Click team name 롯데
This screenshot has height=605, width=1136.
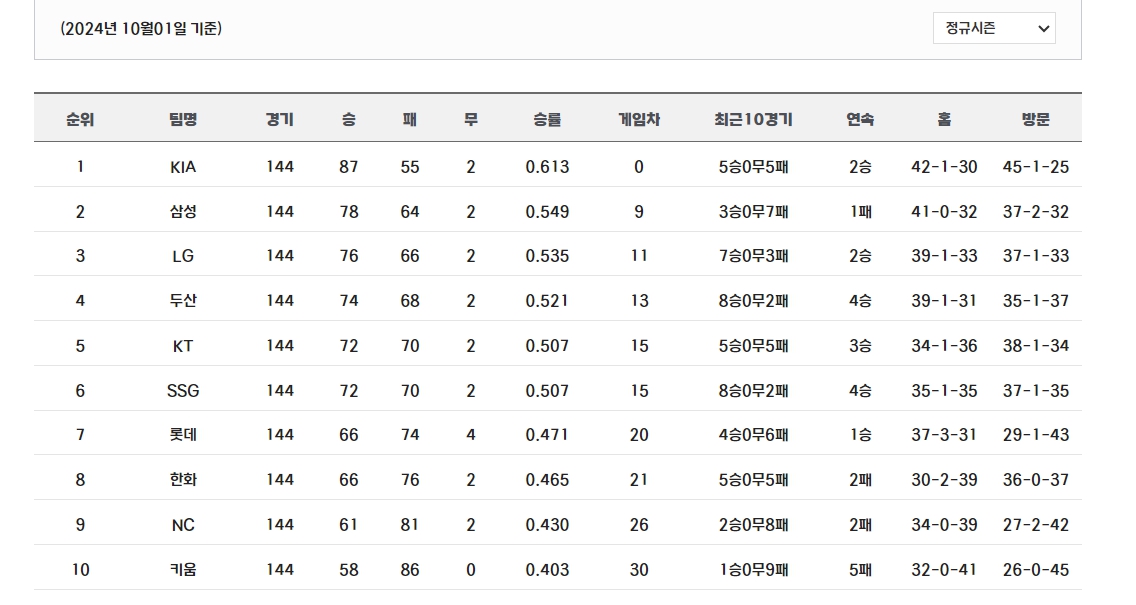point(183,435)
